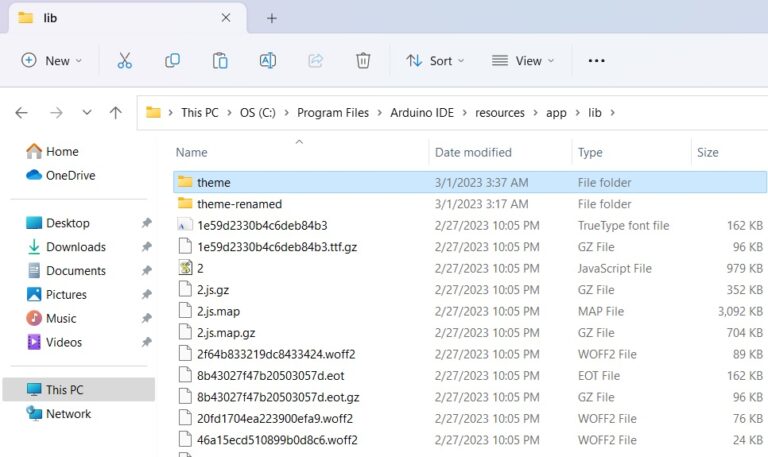Click Program Files in the breadcrumb

coord(333,113)
